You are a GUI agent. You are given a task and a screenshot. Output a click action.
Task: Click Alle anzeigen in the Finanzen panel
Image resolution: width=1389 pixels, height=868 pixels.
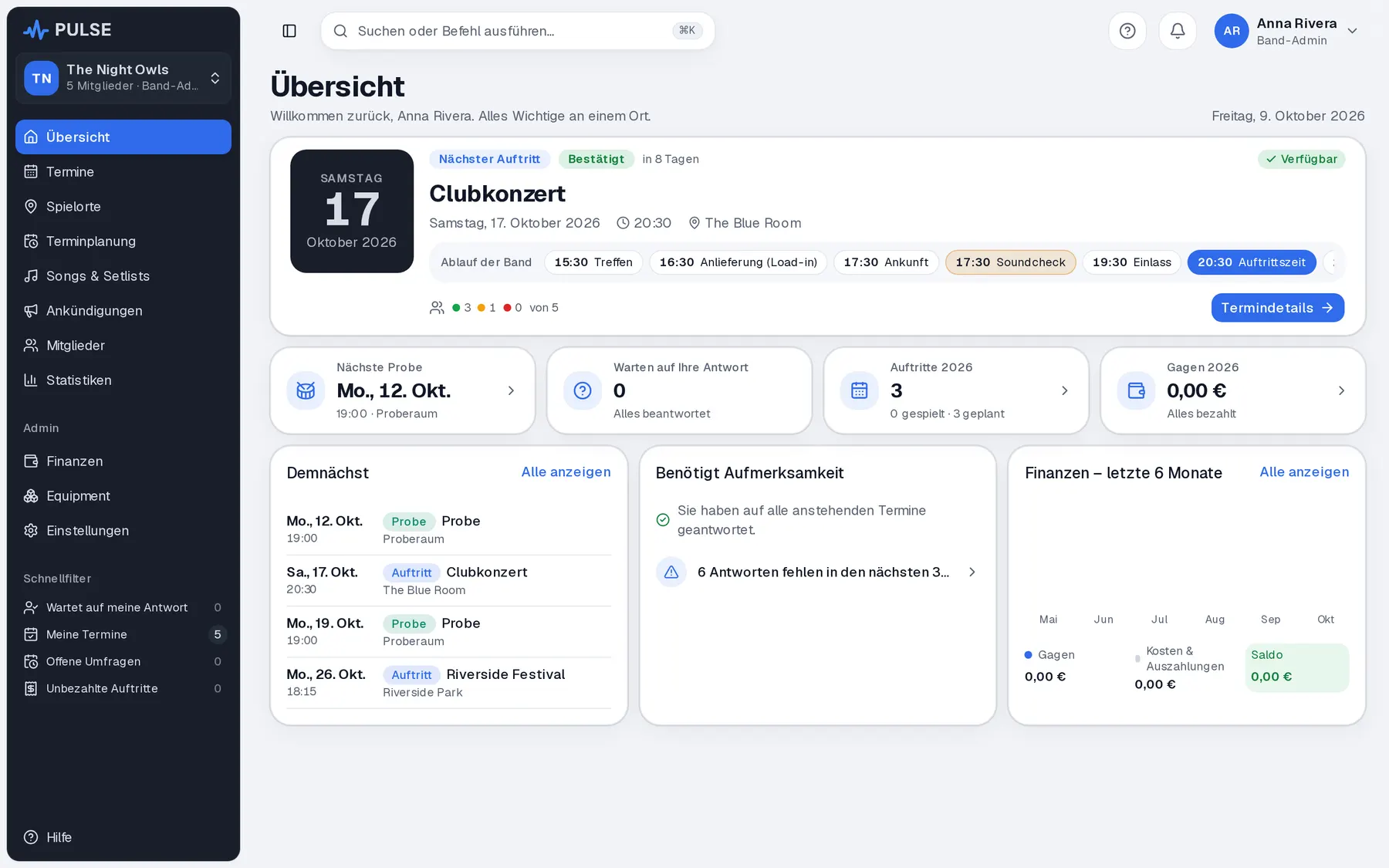coord(1304,471)
